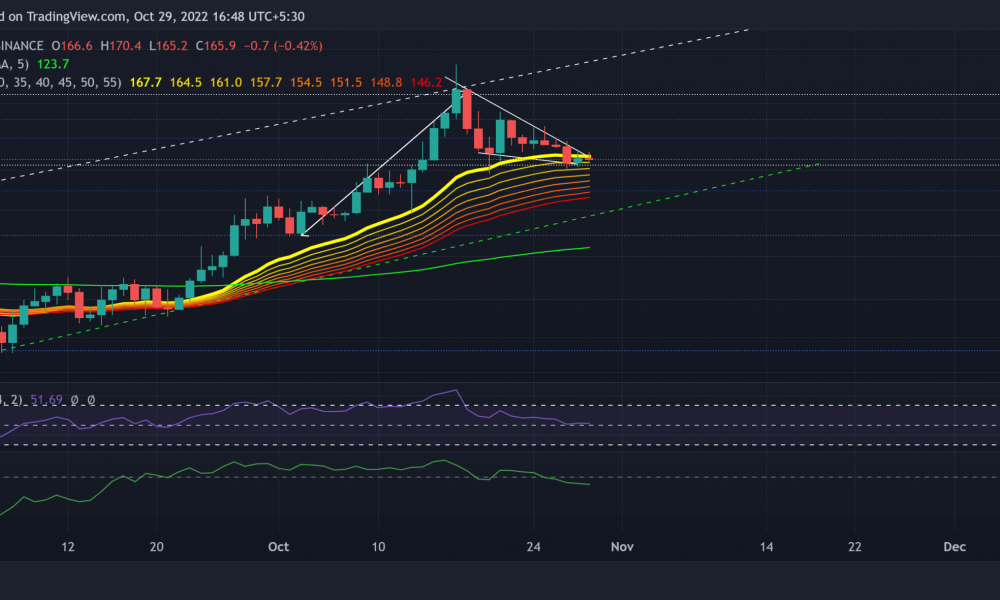Click the ribbon value 148.8
Image resolution: width=1000 pixels, height=600 pixels.
(386, 83)
